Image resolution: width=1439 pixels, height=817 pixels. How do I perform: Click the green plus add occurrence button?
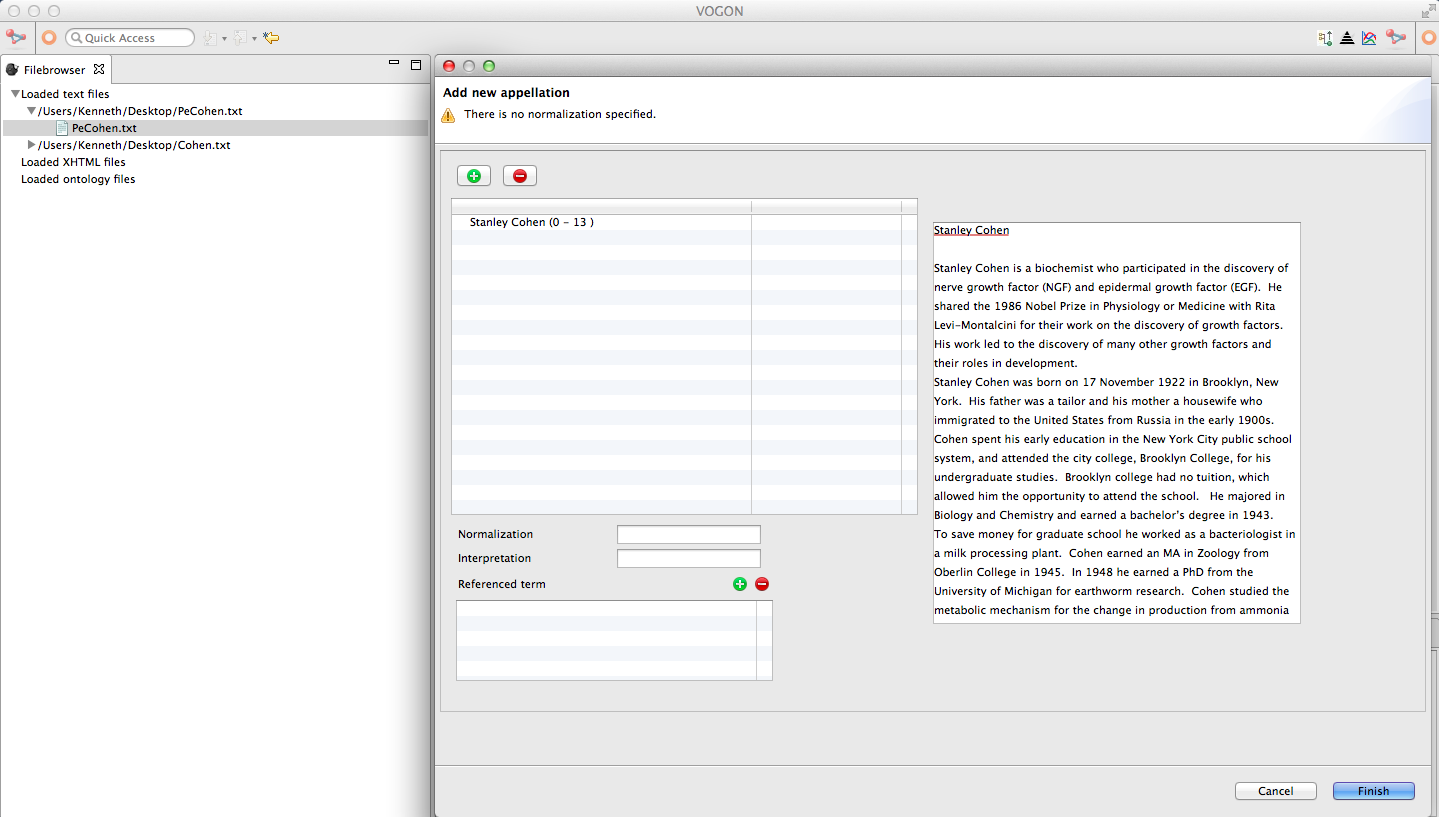474,176
